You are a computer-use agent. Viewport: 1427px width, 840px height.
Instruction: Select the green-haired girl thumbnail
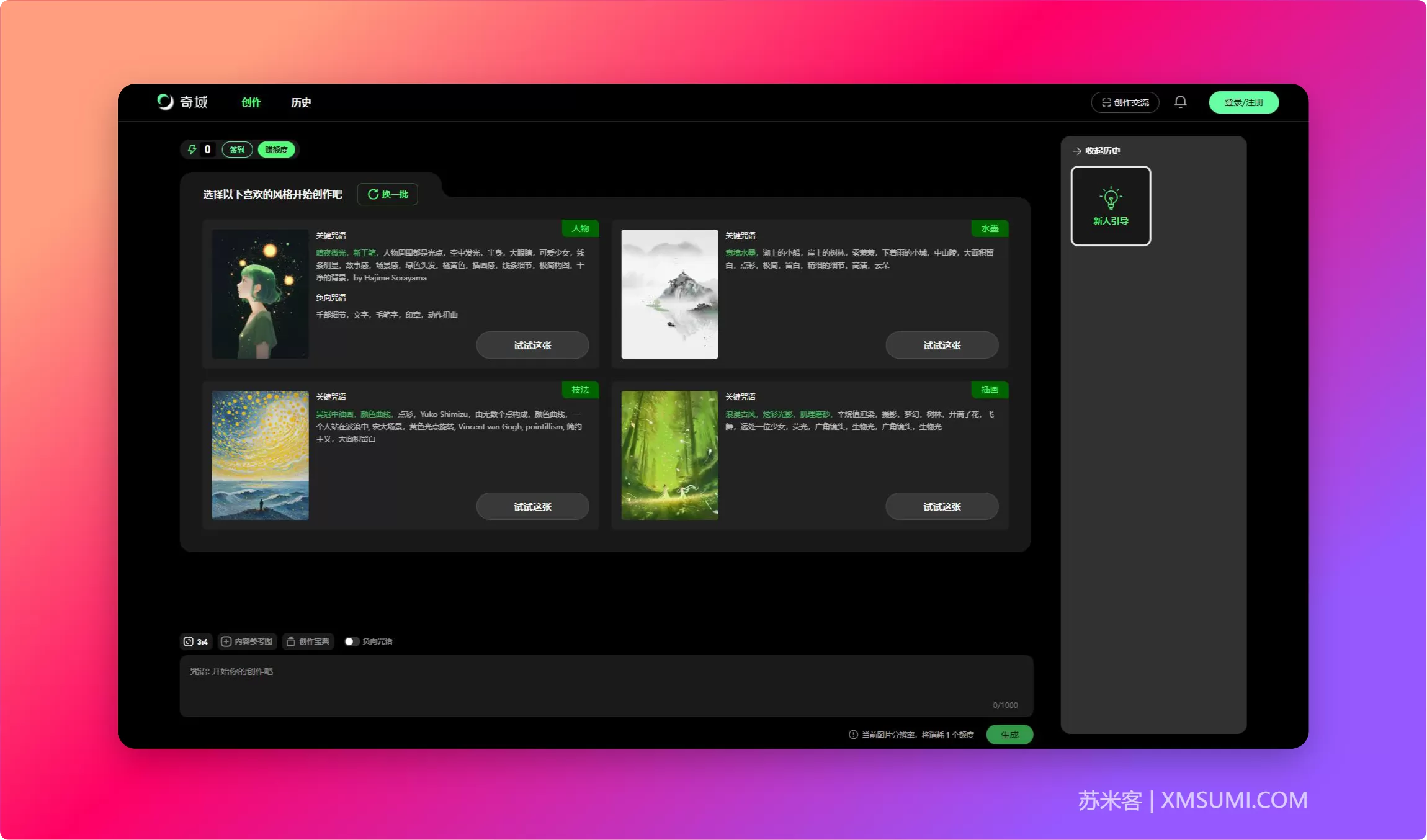pos(260,294)
